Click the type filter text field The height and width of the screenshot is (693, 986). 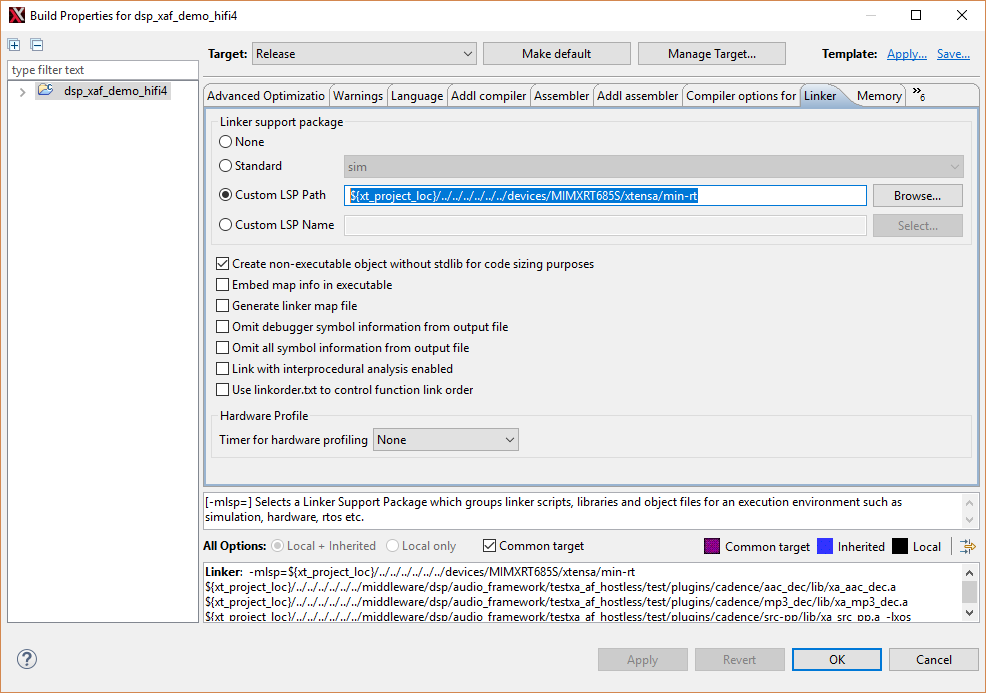pyautogui.click(x=103, y=70)
